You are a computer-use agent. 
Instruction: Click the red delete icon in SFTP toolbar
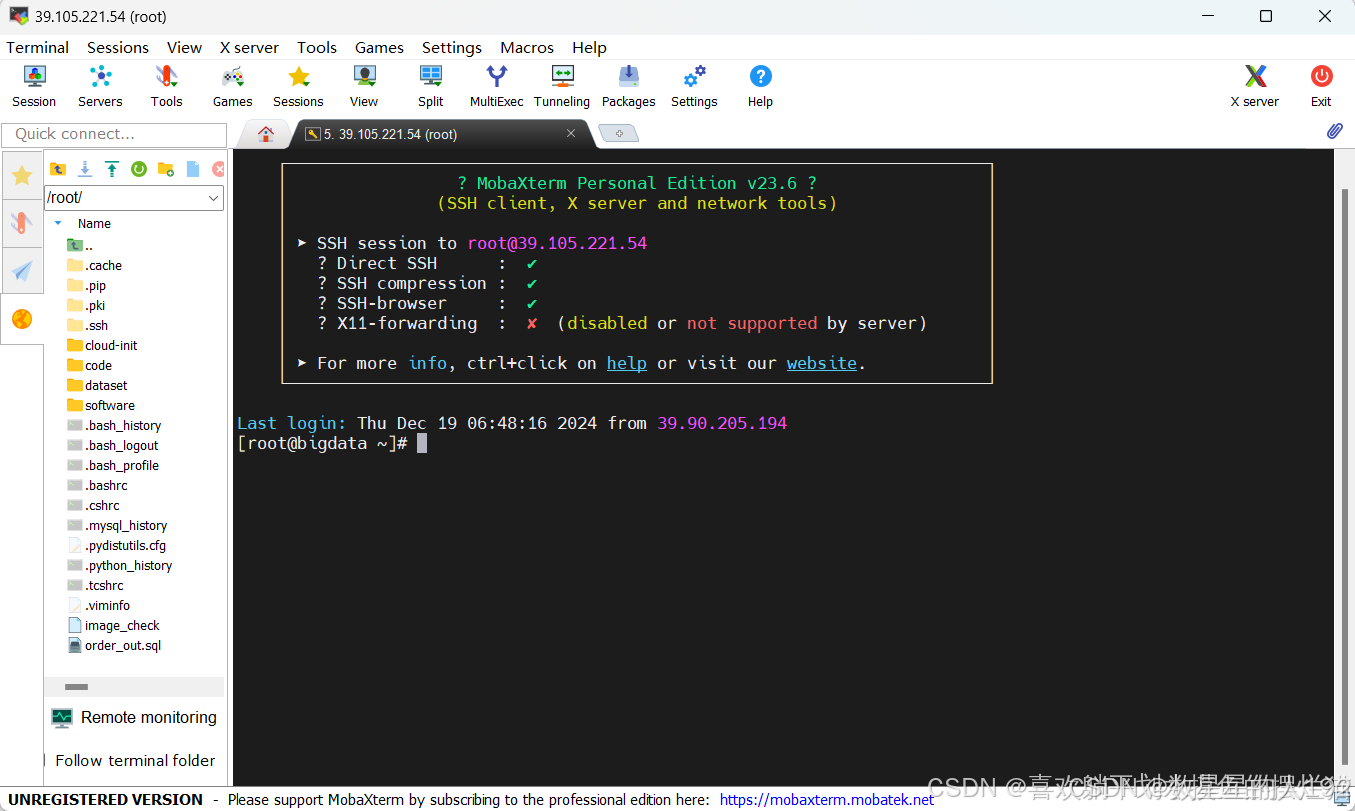219,169
